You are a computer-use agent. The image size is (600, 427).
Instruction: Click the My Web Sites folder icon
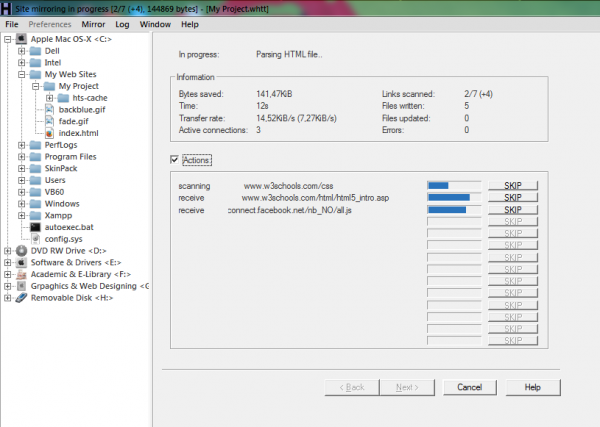coord(36,74)
